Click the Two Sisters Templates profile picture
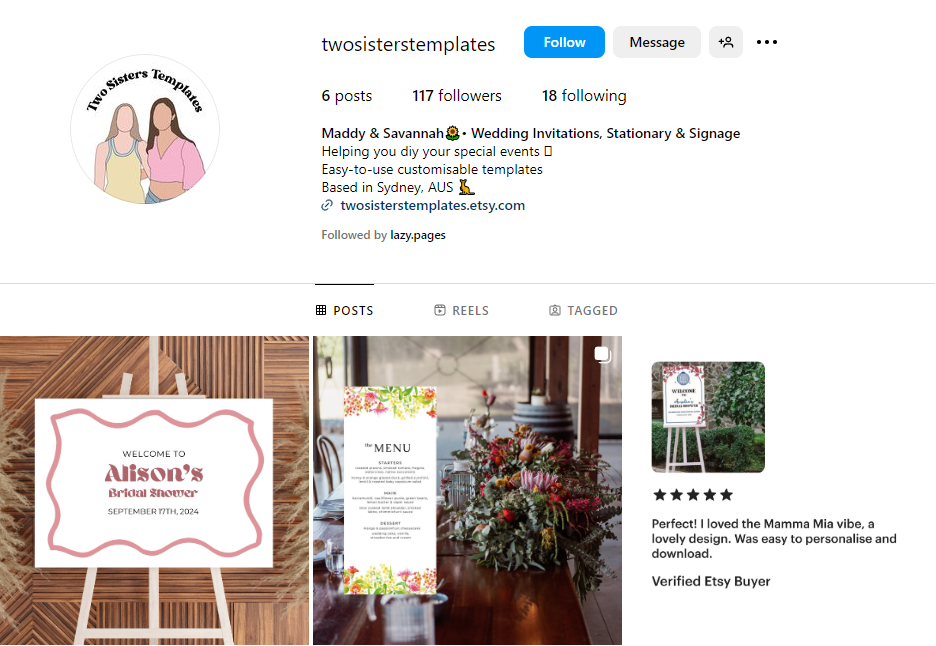Screen dimensions: 936x646 coord(145,129)
